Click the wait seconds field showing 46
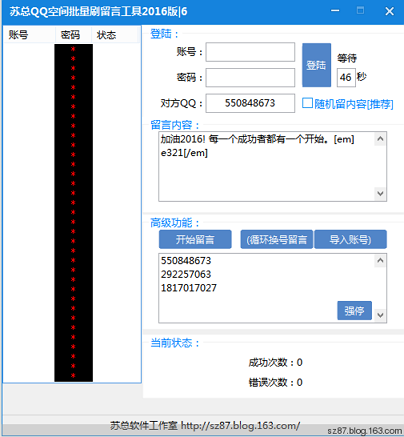Screen dimensions: 404x437 click(x=346, y=77)
